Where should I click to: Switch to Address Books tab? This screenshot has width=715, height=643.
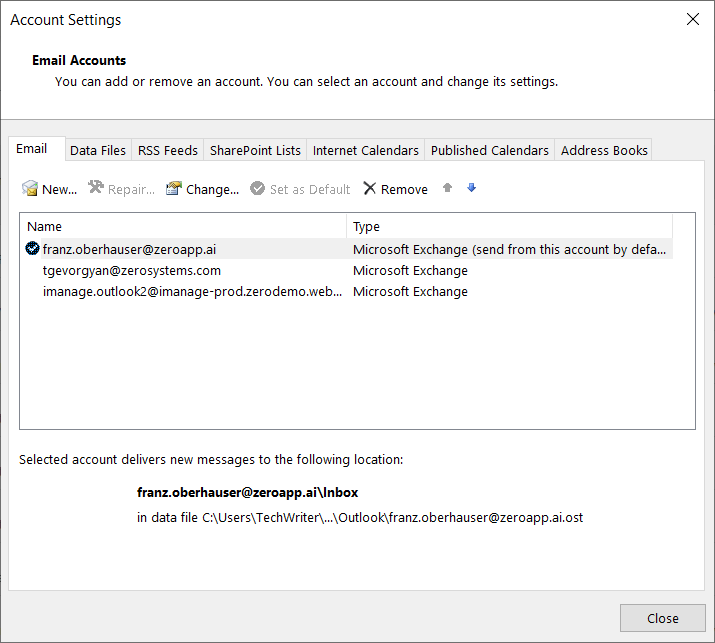[x=604, y=150]
